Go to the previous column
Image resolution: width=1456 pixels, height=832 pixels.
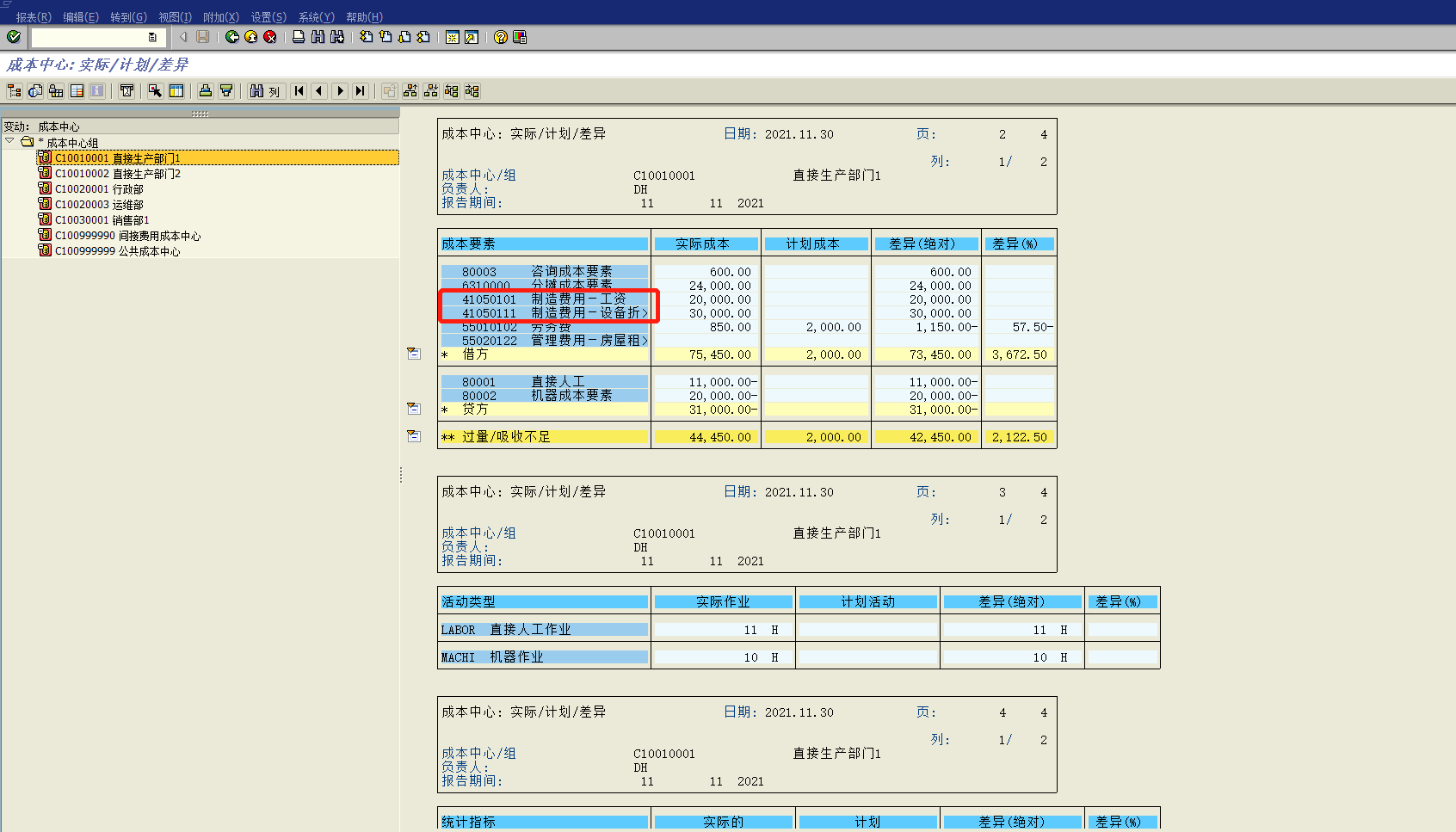point(319,91)
